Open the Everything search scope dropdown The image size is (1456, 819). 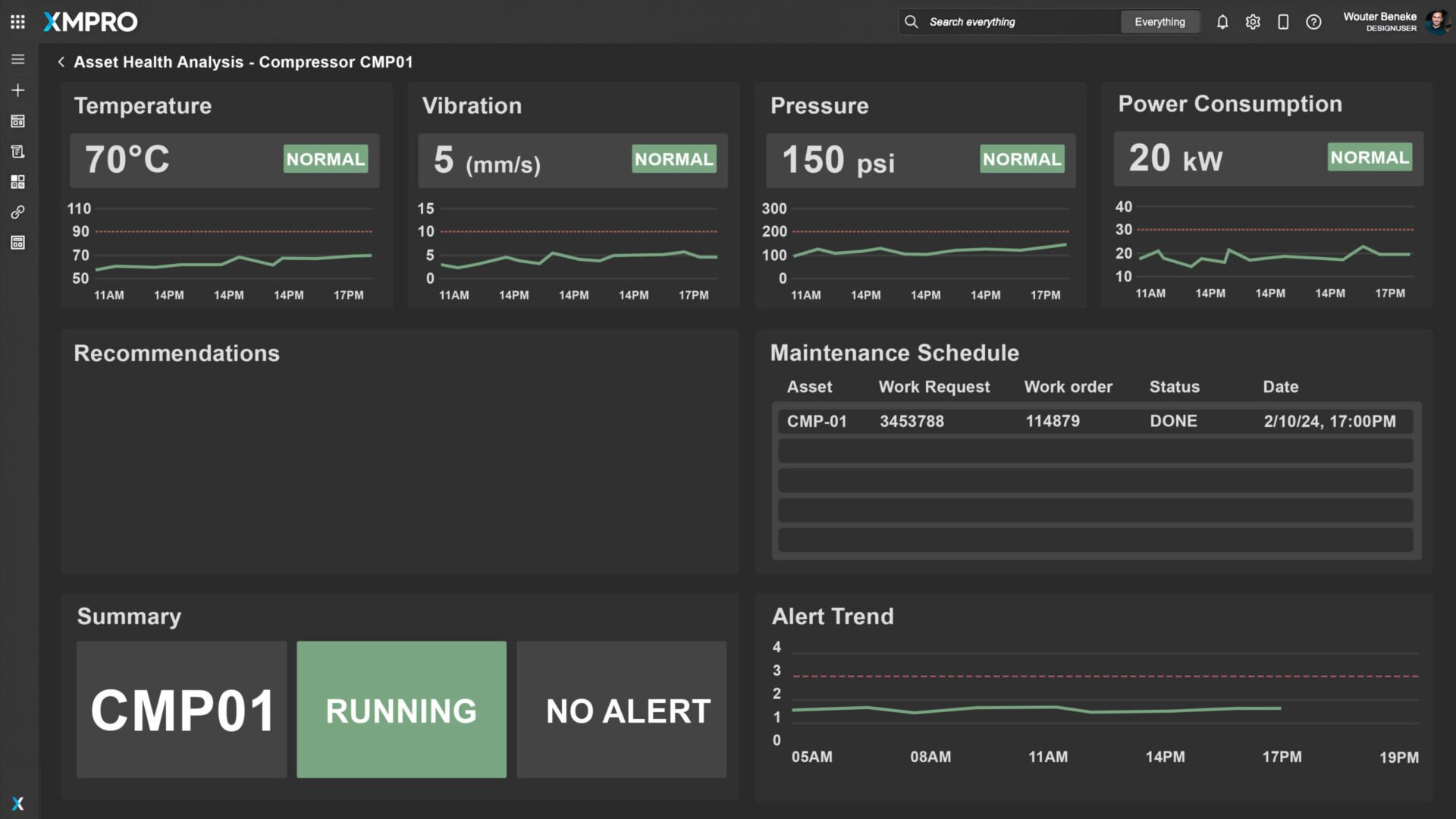tap(1159, 22)
